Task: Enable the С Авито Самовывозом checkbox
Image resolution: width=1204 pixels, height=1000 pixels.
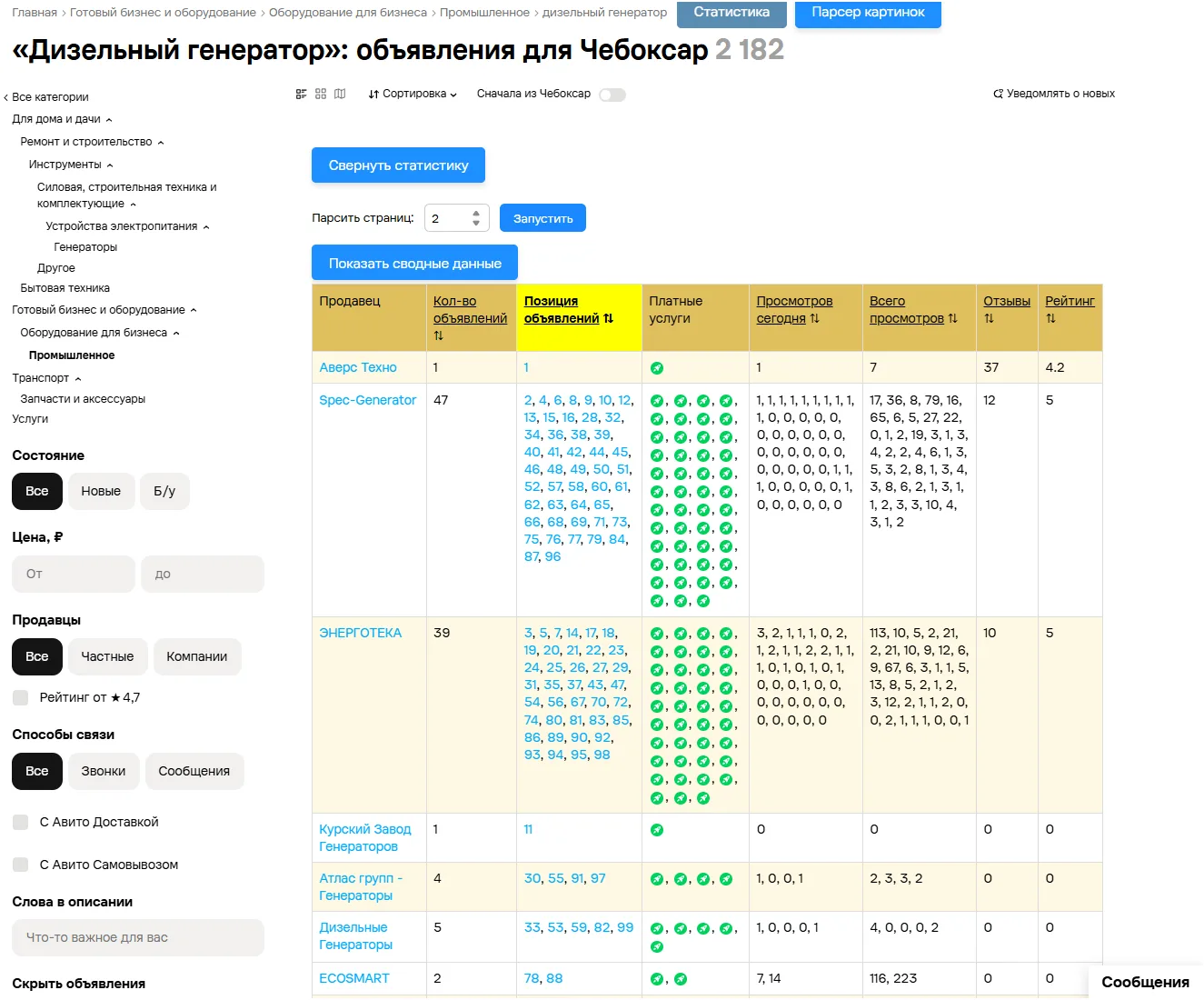Action: [20, 865]
